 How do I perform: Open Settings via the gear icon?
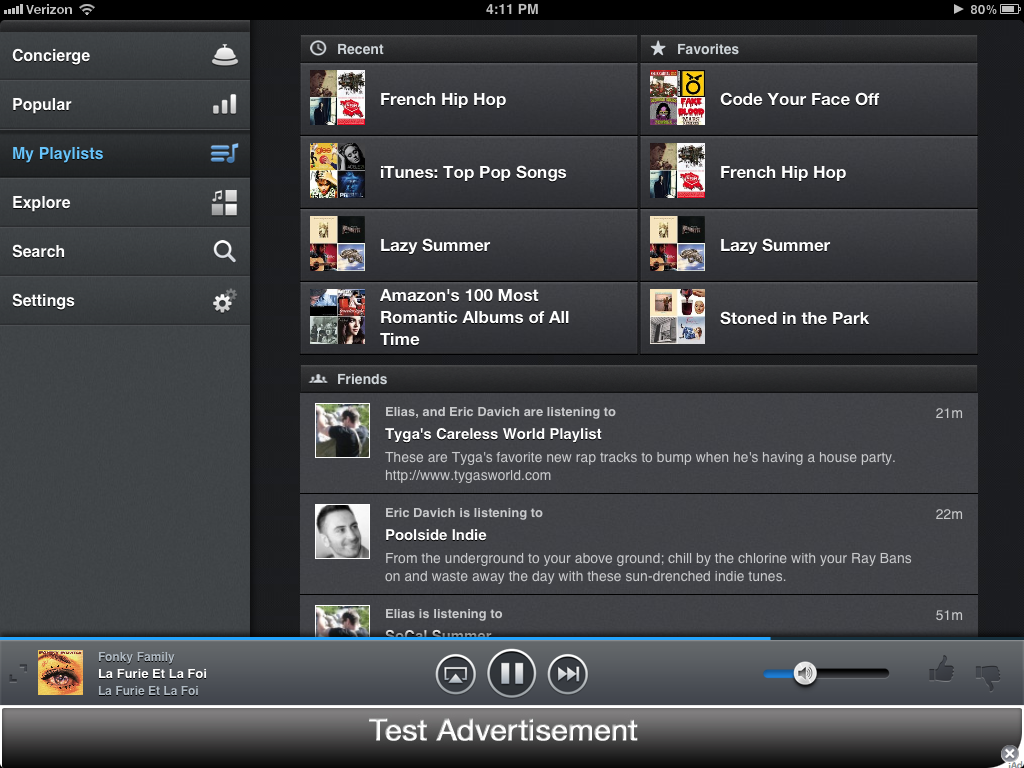coord(225,301)
